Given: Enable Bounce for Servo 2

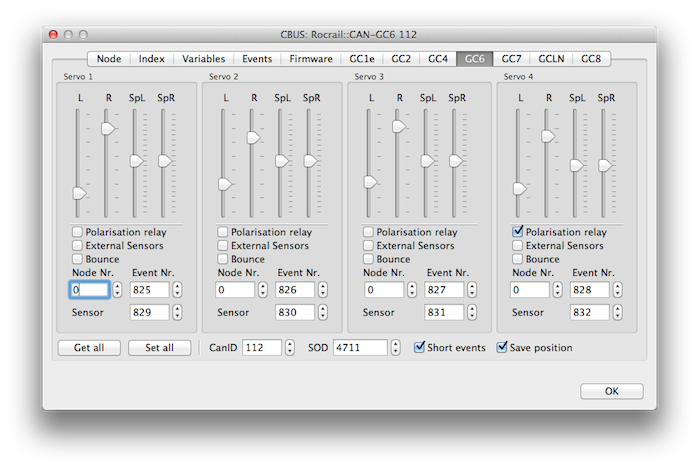Looking at the screenshot, I should tap(224, 259).
